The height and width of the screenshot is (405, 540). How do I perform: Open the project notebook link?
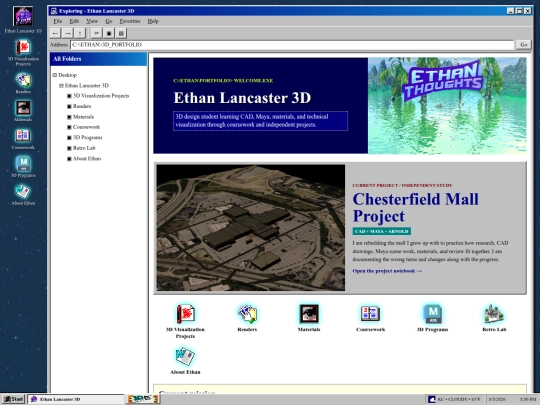click(x=387, y=271)
